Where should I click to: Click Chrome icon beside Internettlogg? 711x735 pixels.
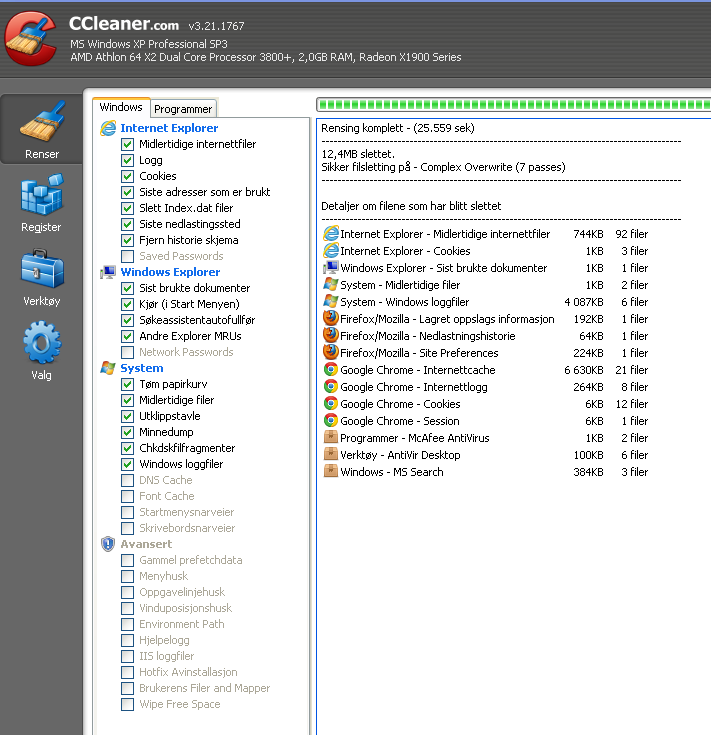coord(331,386)
